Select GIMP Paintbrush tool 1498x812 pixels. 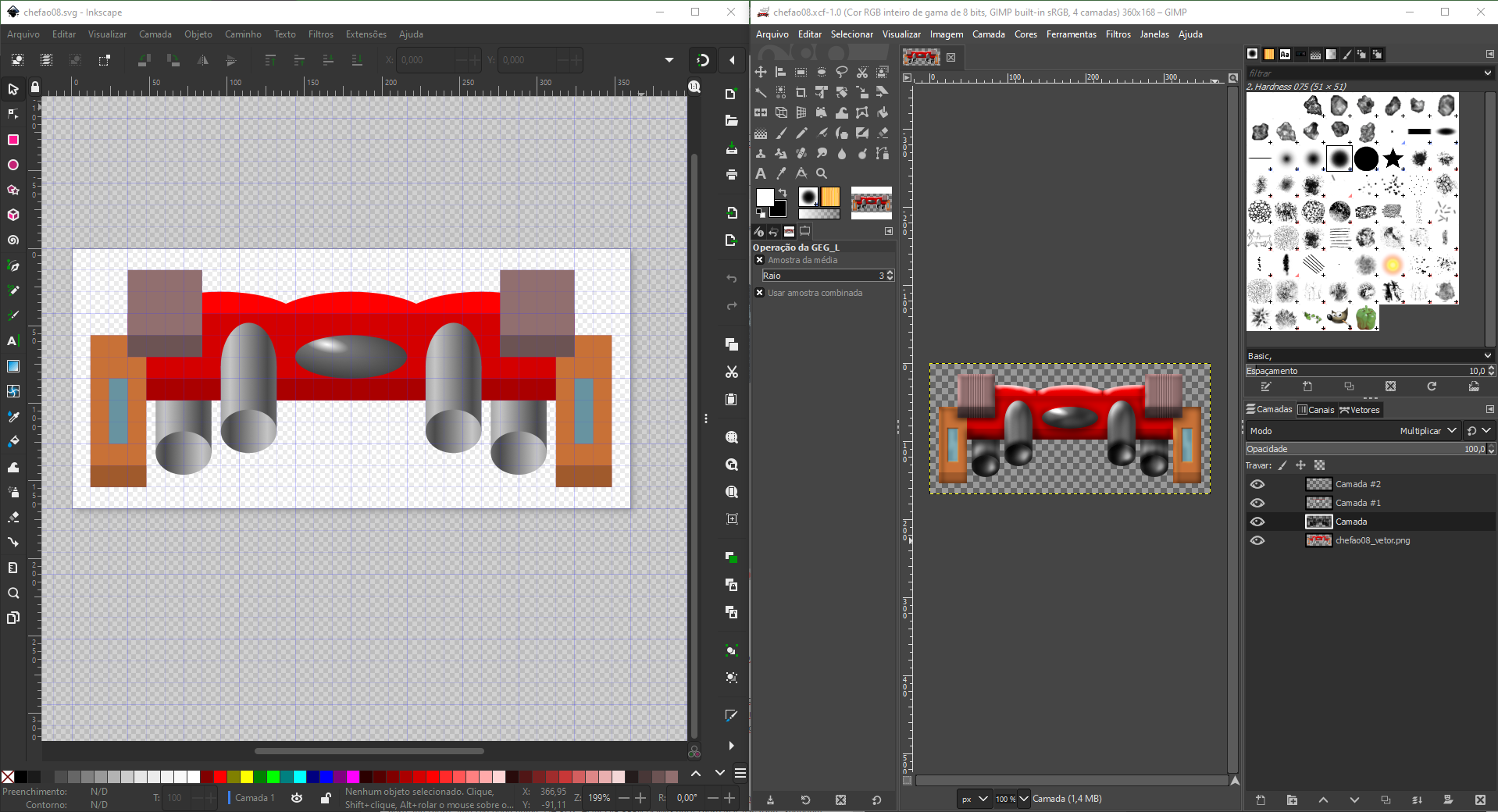[781, 133]
